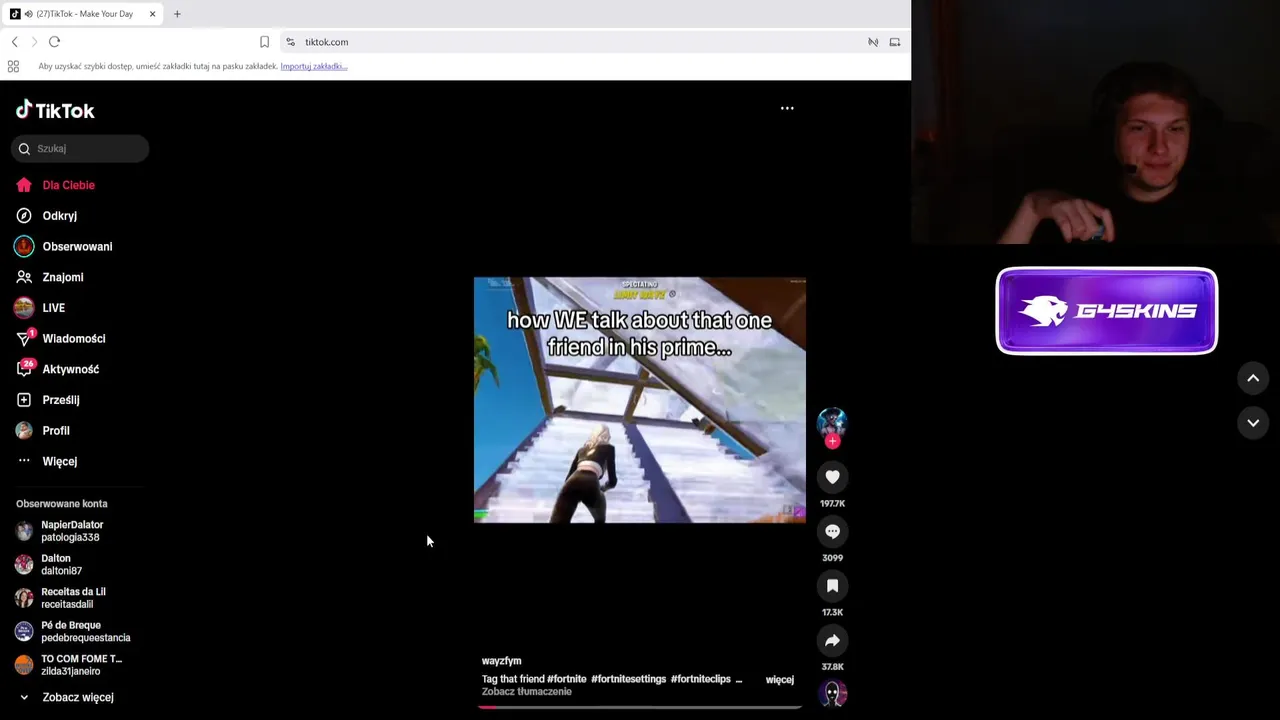This screenshot has width=1280, height=720.
Task: Go to previous video with up chevron
Action: tap(1253, 378)
